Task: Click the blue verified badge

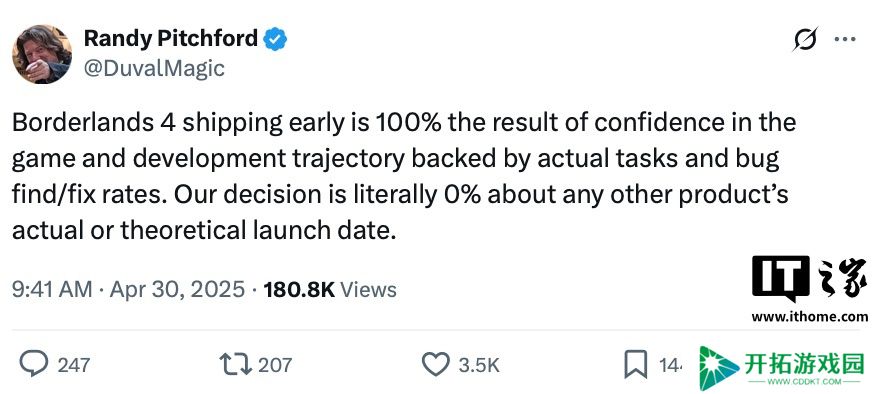Action: coord(276,39)
